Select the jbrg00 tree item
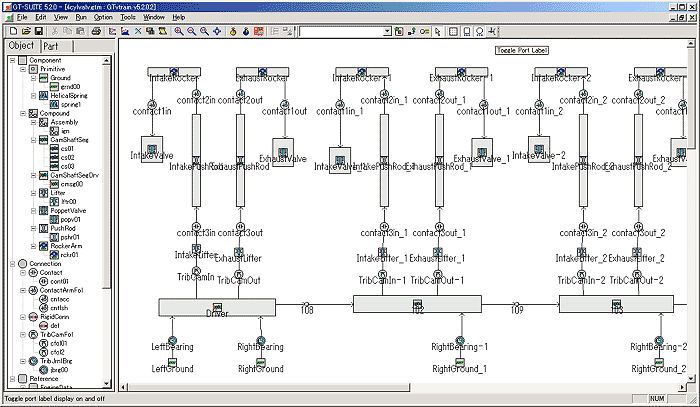700x407 pixels. pos(59,370)
